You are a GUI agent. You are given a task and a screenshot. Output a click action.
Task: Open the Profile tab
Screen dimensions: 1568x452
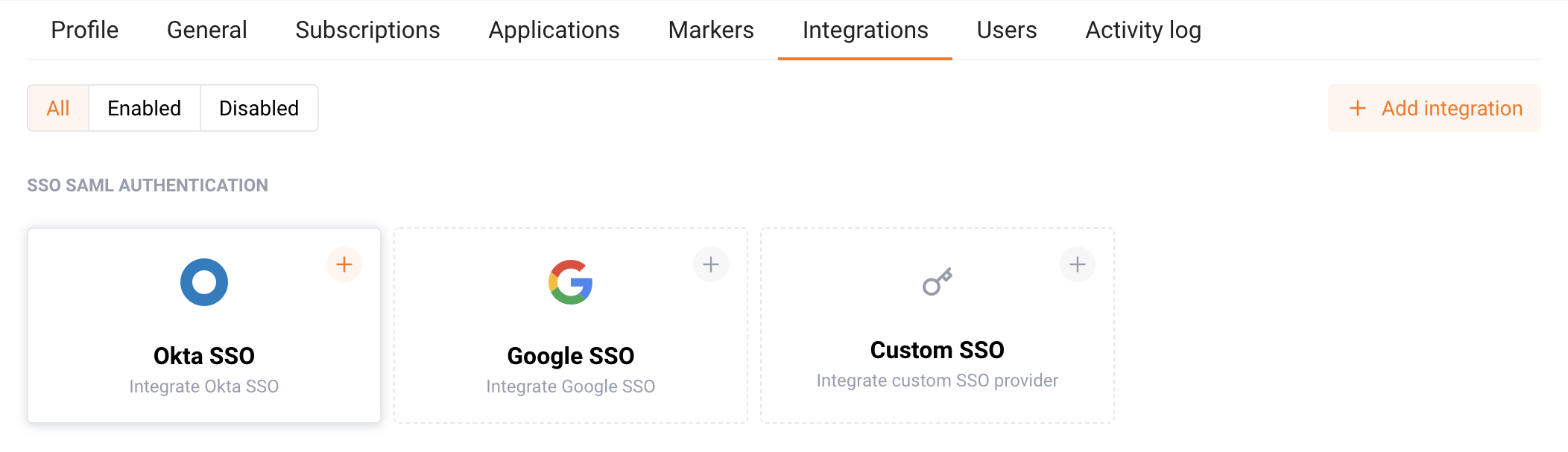coord(84,30)
